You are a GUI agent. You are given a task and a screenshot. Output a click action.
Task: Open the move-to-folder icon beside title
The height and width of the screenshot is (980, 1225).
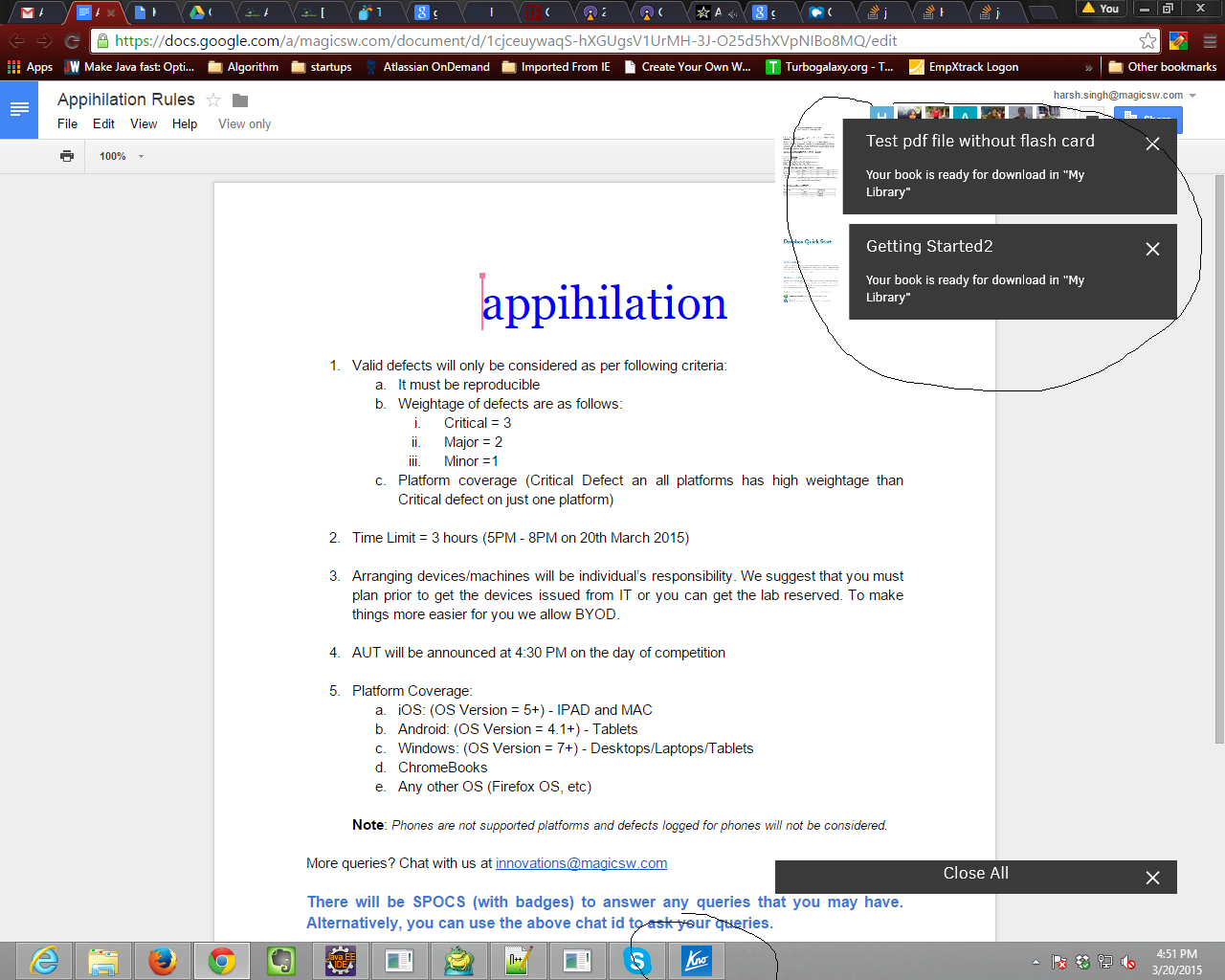coord(240,100)
